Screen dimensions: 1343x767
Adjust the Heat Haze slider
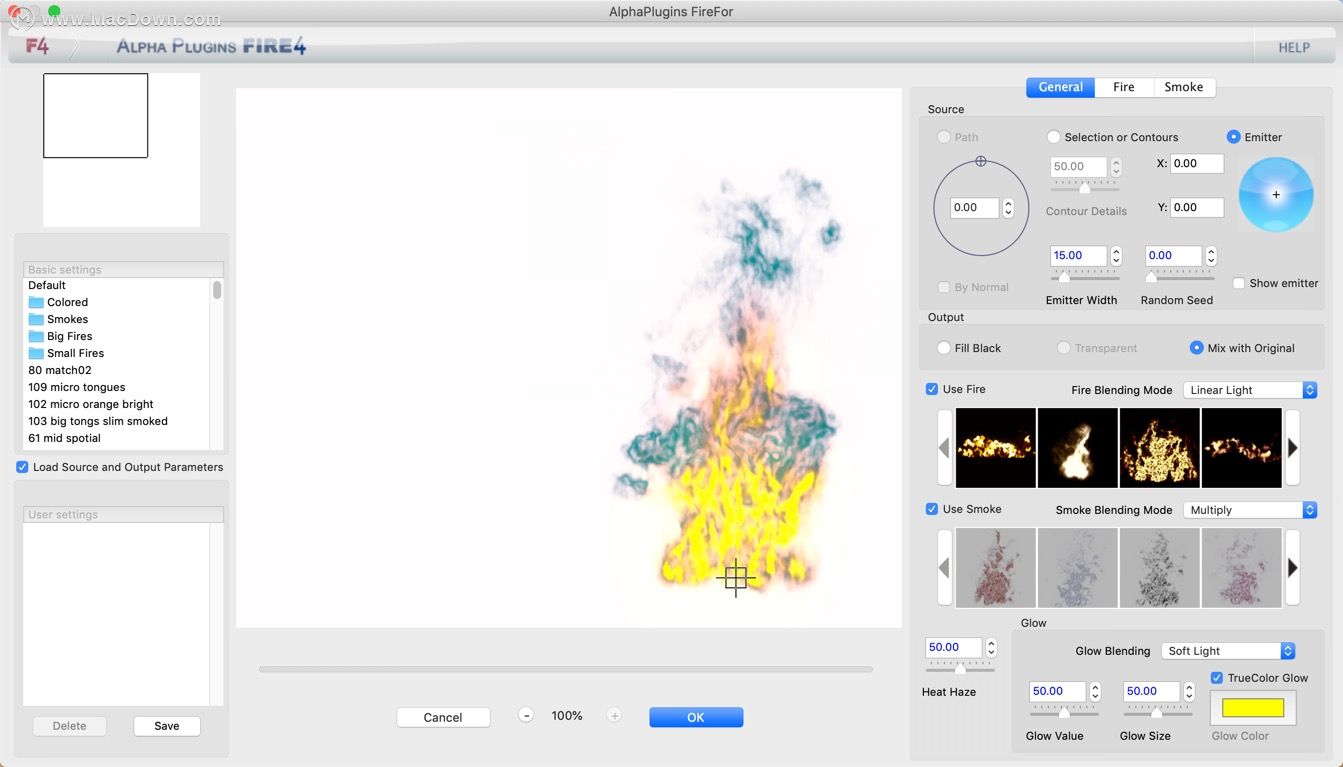(x=960, y=668)
